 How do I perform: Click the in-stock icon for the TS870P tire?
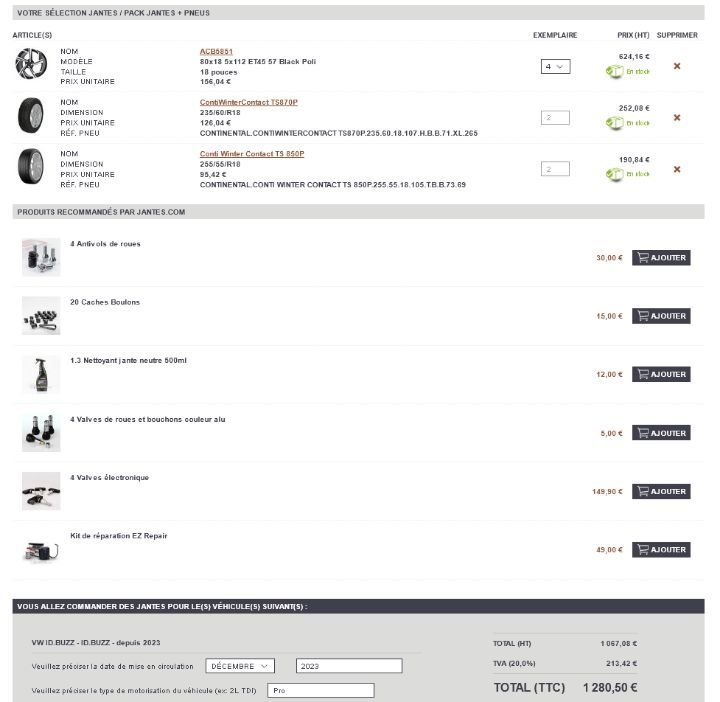click(615, 123)
